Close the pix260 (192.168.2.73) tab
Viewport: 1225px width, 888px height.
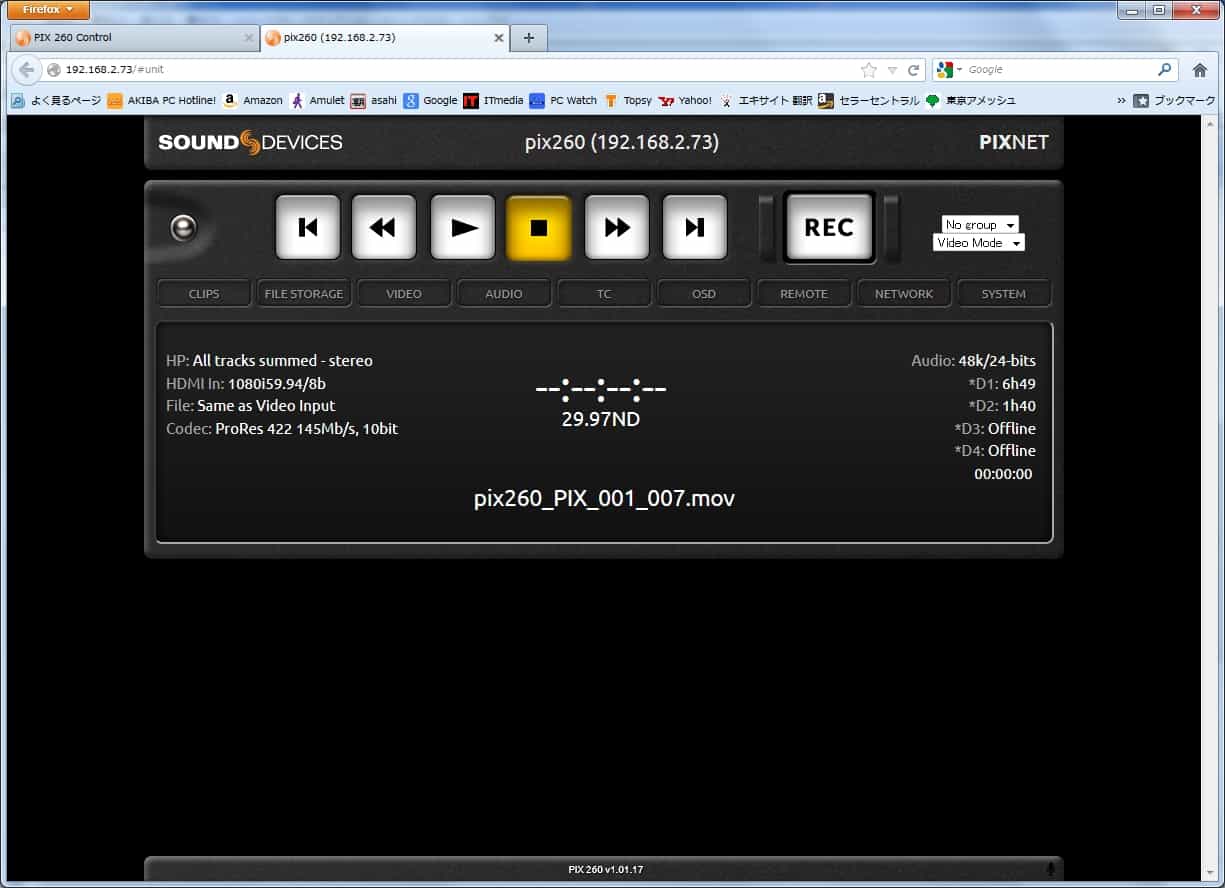click(x=498, y=38)
